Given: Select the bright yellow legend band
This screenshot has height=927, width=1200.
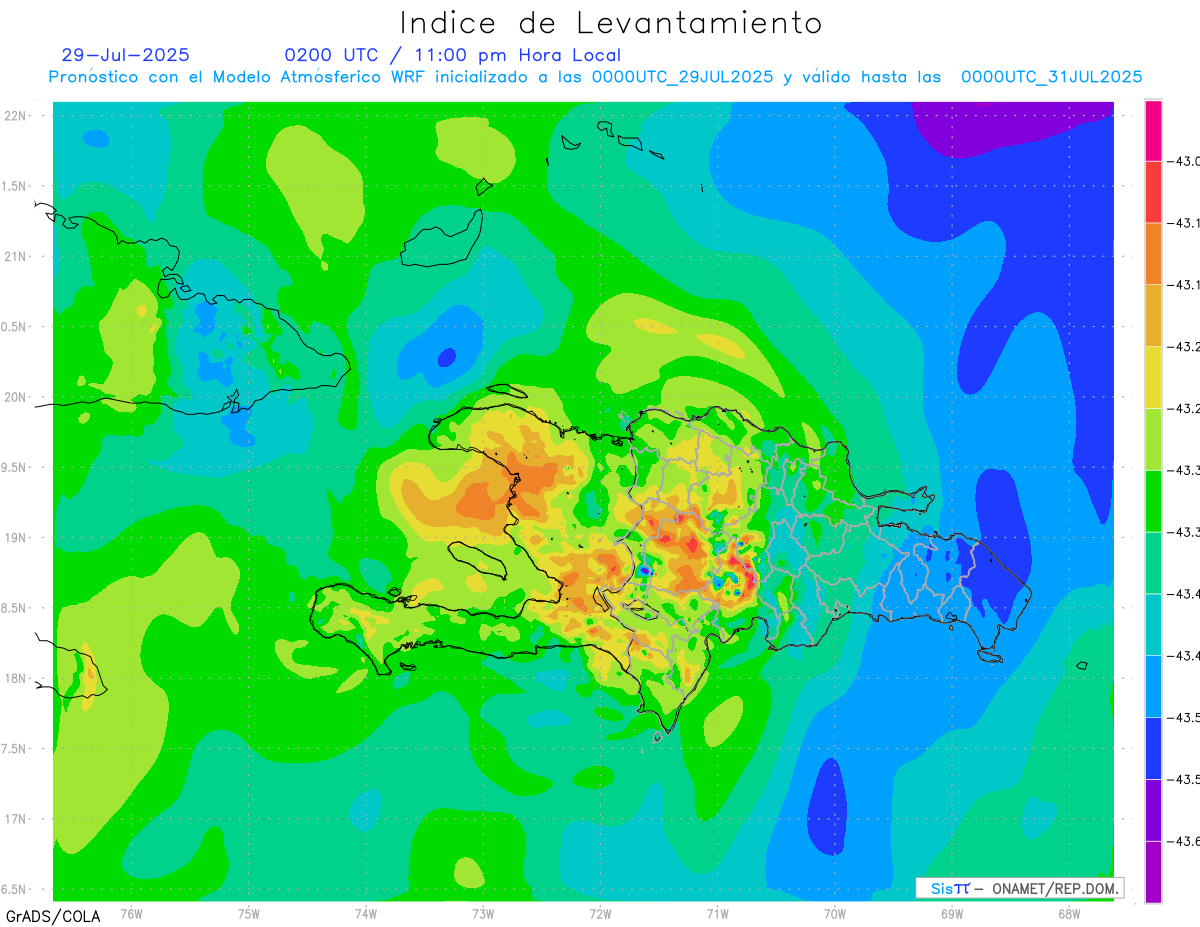Looking at the screenshot, I should 1153,377.
